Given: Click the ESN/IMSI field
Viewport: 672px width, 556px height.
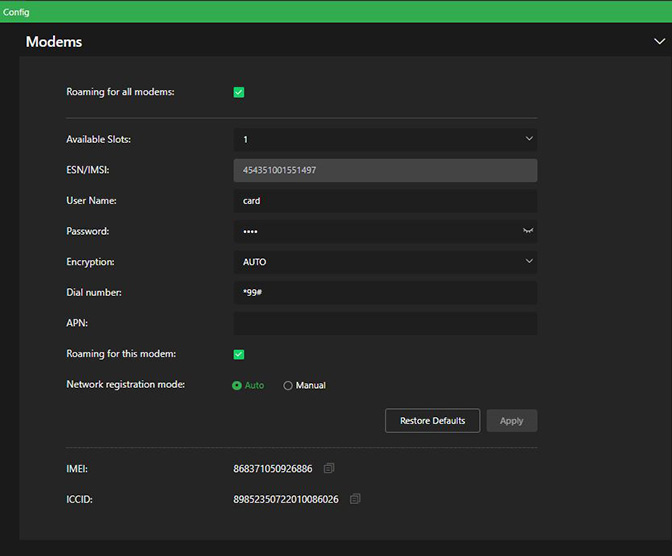Looking at the screenshot, I should 385,170.
